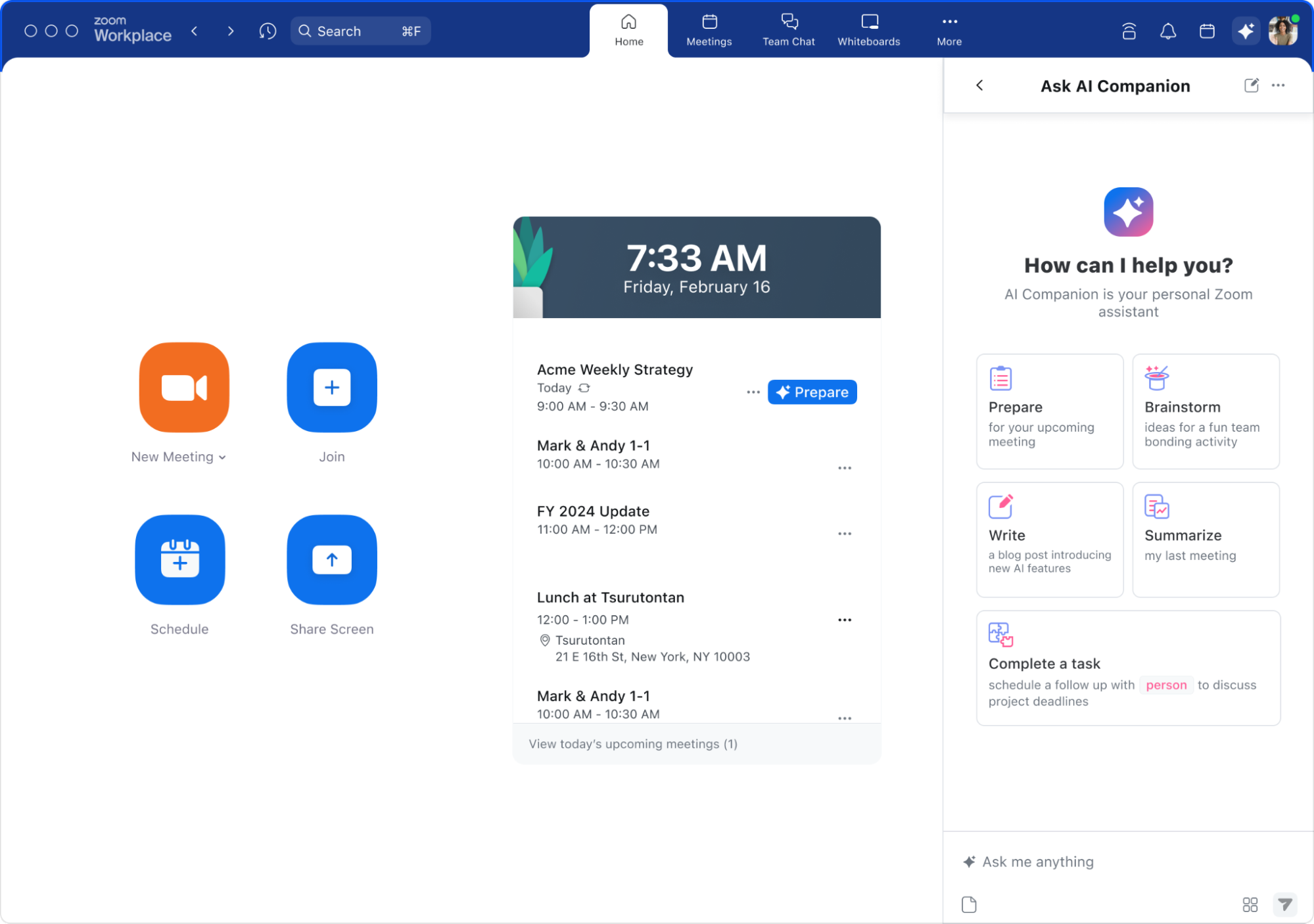1314x924 pixels.
Task: Collapse the Ask AI Companion panel with back chevron
Action: (979, 85)
